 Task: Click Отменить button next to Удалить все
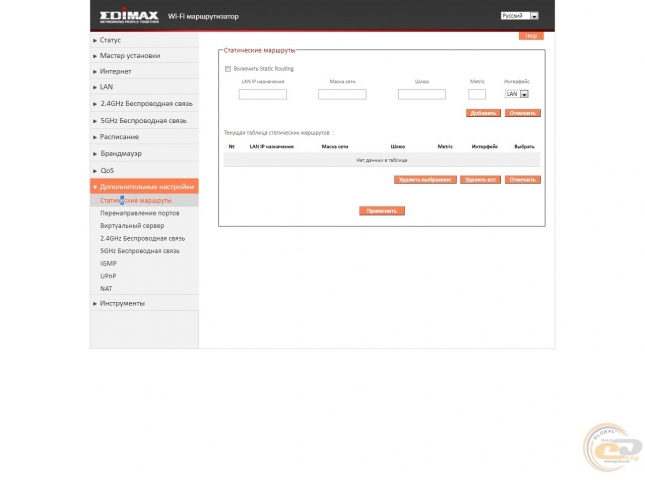(522, 180)
